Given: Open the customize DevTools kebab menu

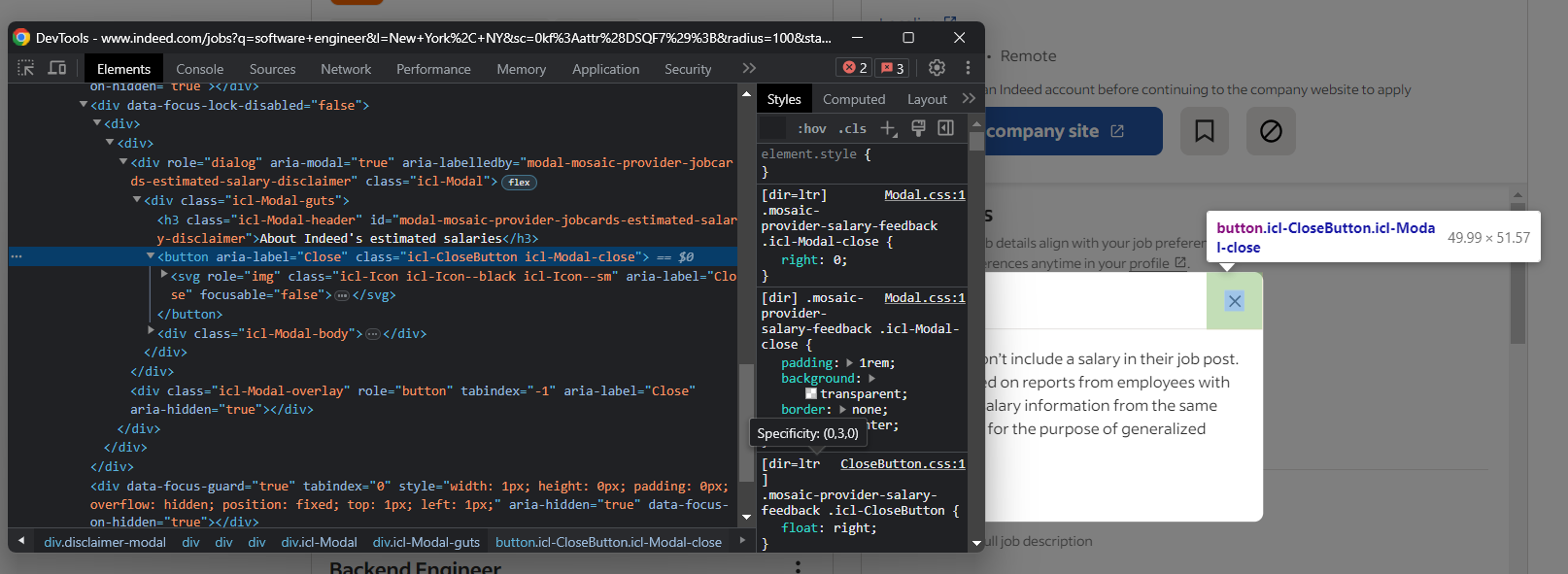Looking at the screenshot, I should click(968, 68).
